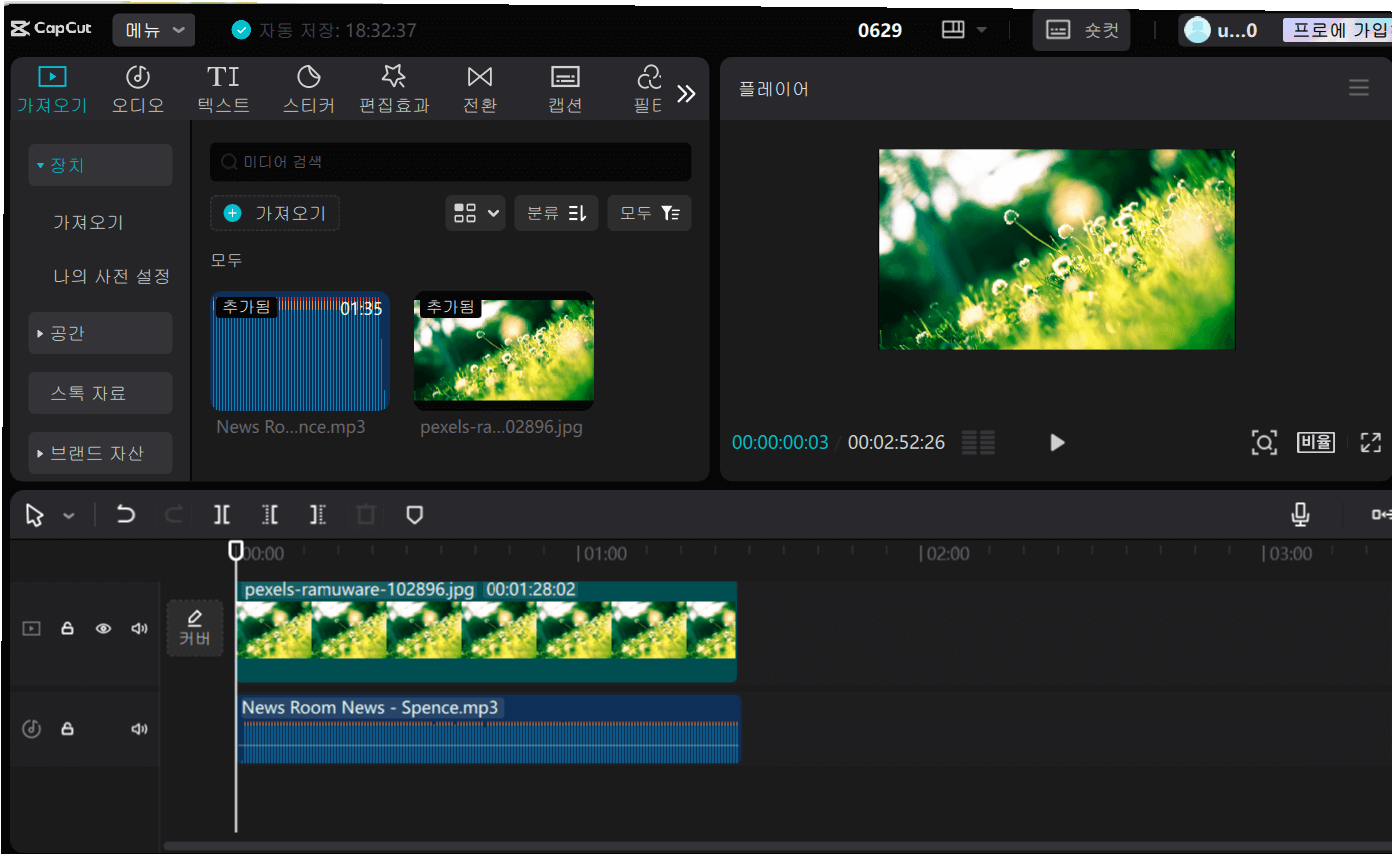Viewport: 1393px width, 855px height.
Task: Click the audio track music note icon
Action: tap(32, 729)
